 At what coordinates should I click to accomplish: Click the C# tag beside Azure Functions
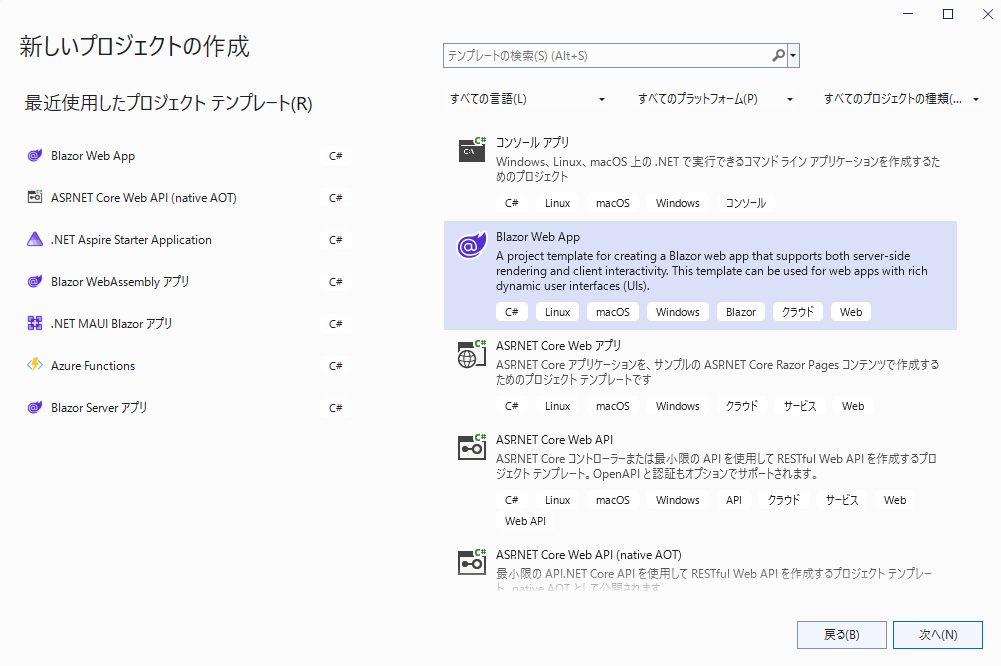(x=336, y=366)
